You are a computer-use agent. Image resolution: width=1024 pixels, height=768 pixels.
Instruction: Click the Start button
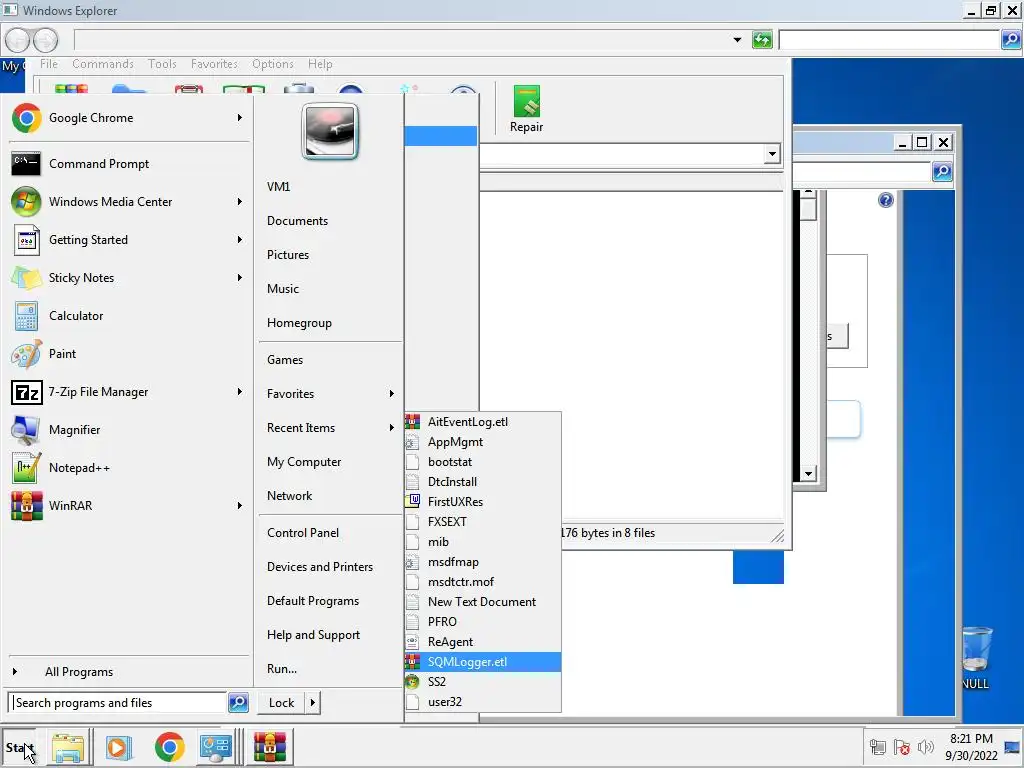tap(20, 747)
